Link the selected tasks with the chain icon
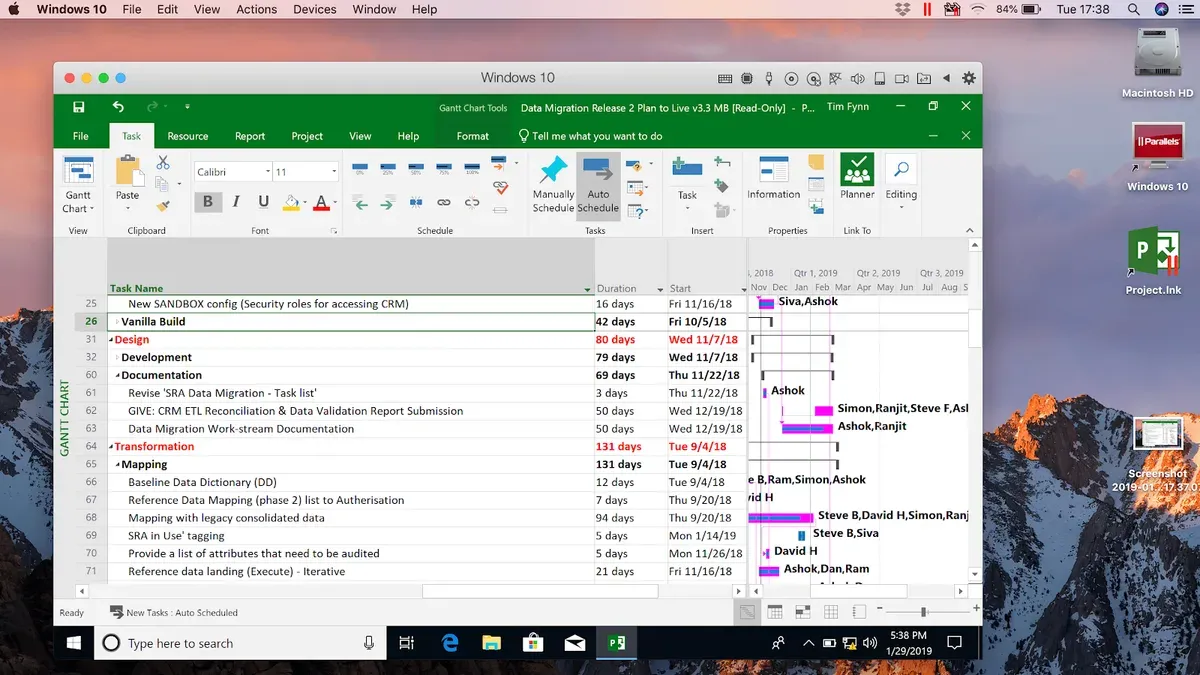Image resolution: width=1200 pixels, height=675 pixels. click(x=444, y=203)
